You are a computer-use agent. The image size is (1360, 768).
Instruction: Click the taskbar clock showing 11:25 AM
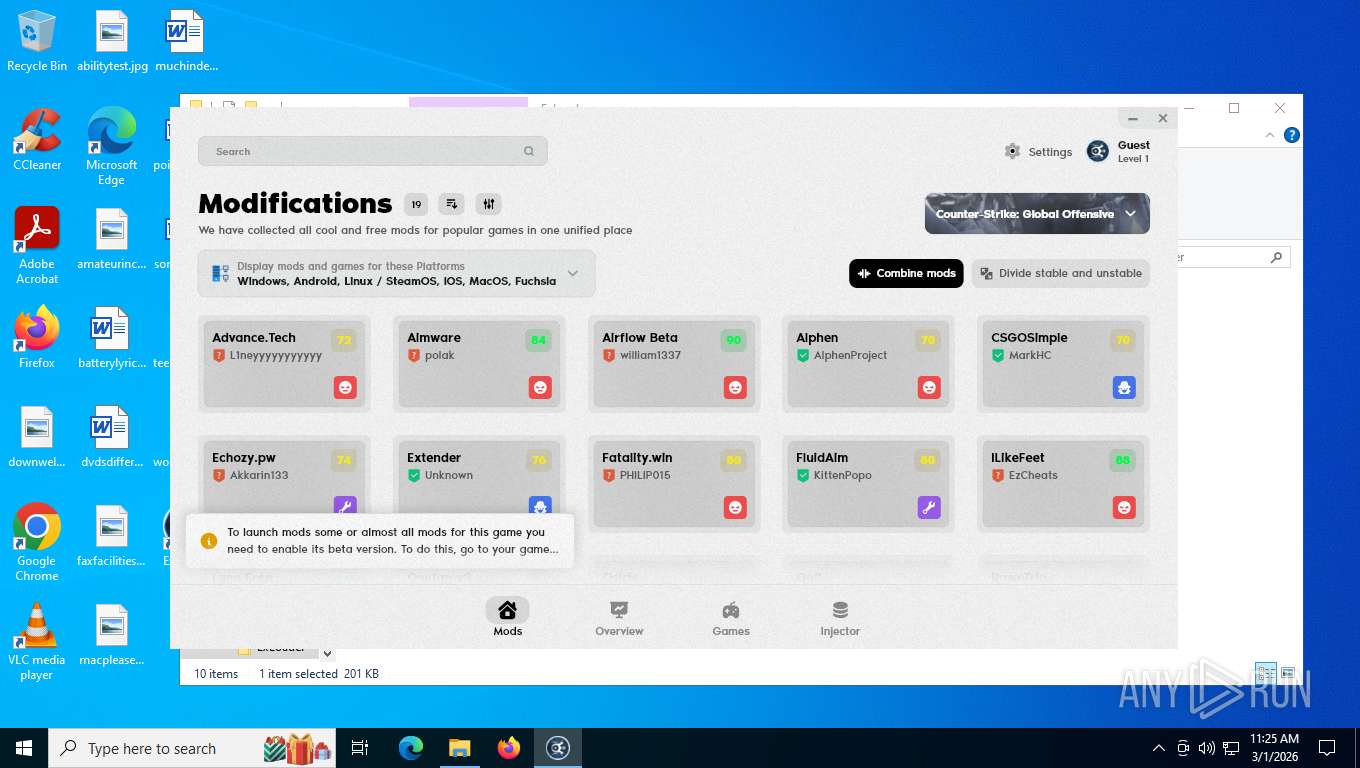[x=1274, y=748]
